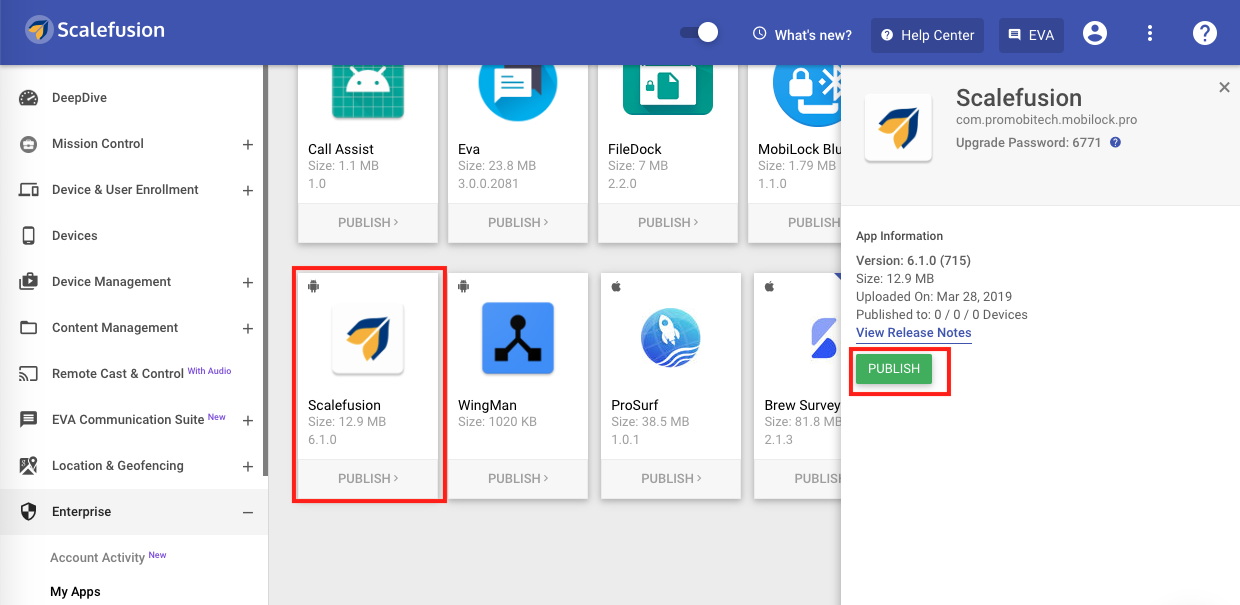Viewport: 1240px width, 605px height.
Task: Click Apple platform icon on Brew Survey card
Action: point(770,287)
